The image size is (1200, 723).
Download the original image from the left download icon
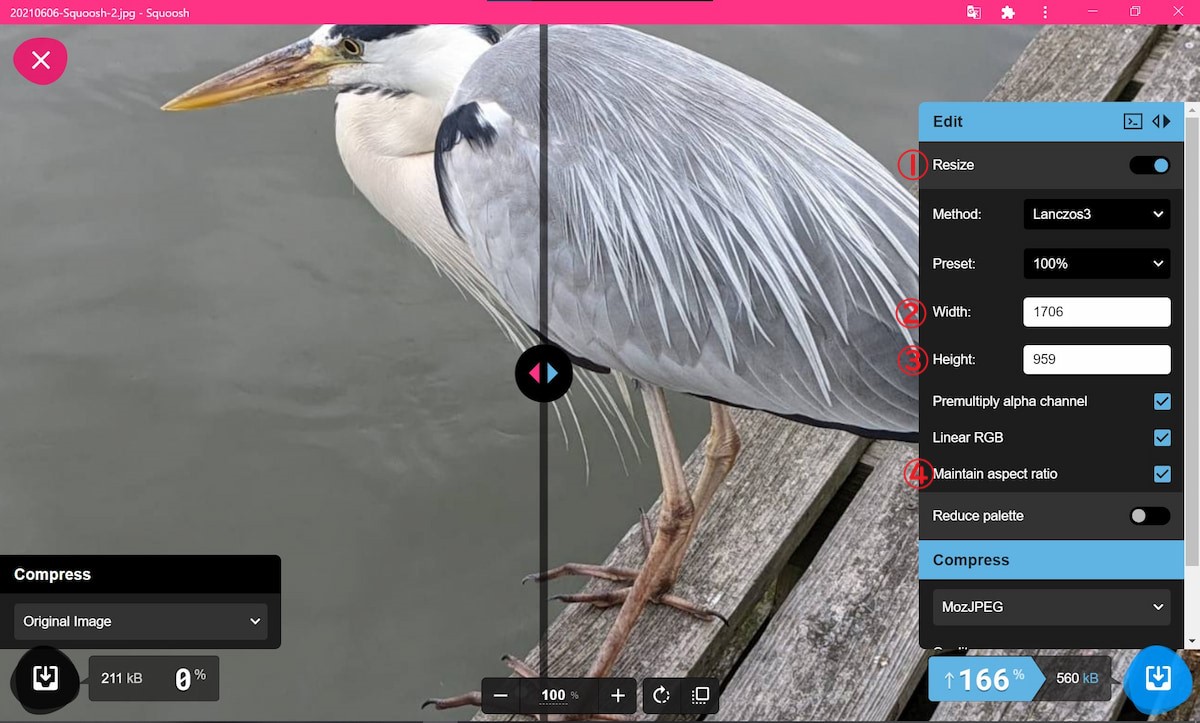coord(45,678)
